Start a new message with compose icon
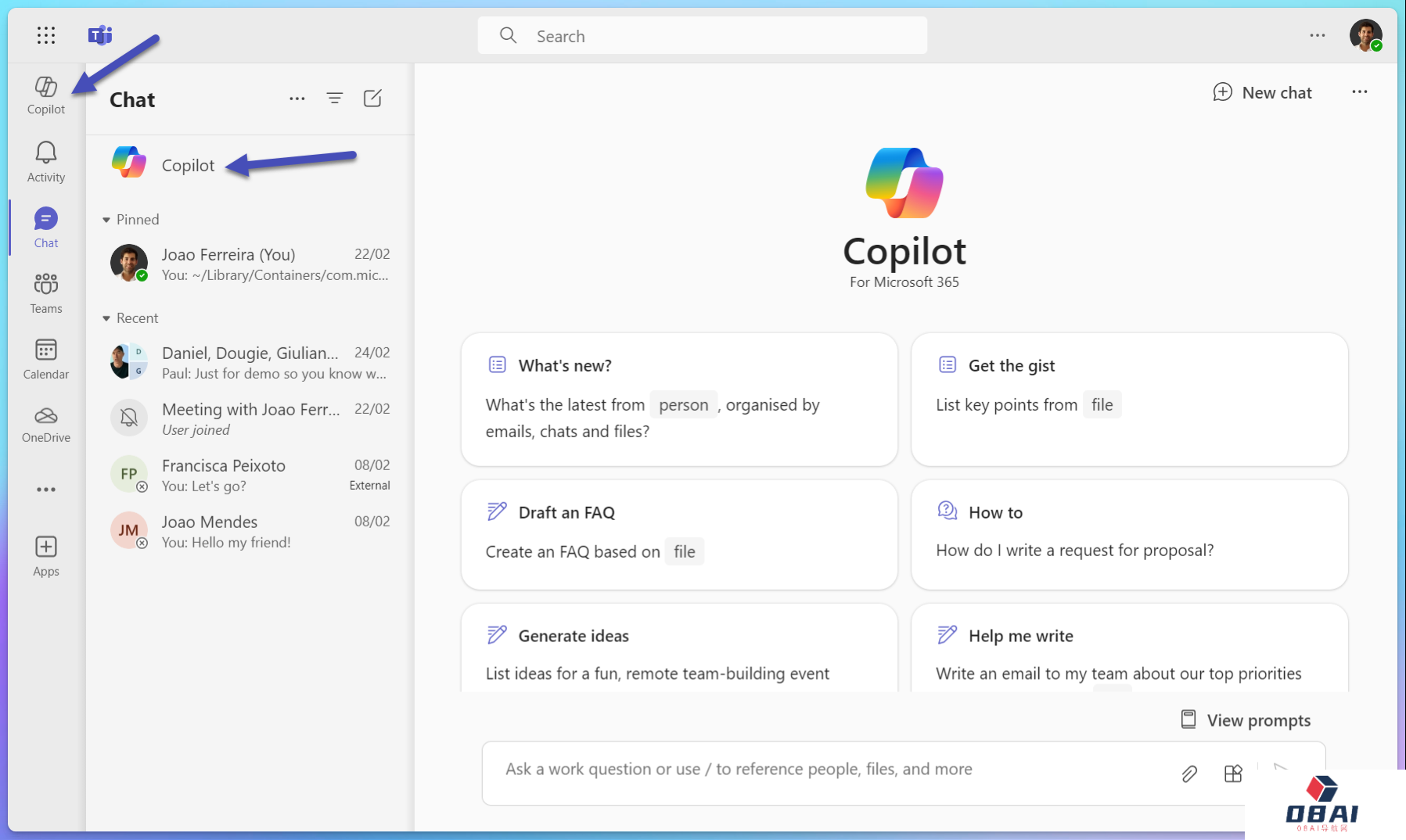 [x=372, y=99]
